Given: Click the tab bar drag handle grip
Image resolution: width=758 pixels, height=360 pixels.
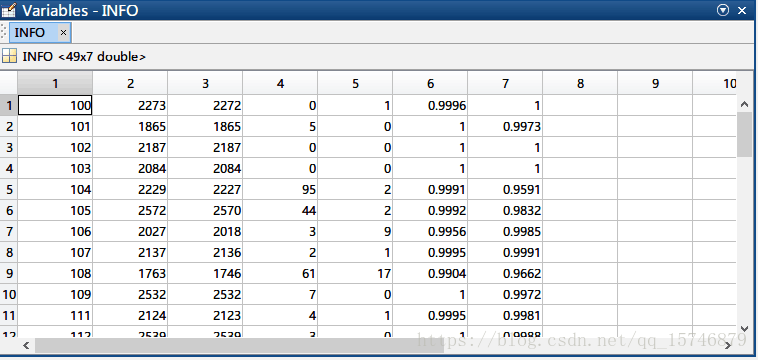Looking at the screenshot, I should click(4, 32).
